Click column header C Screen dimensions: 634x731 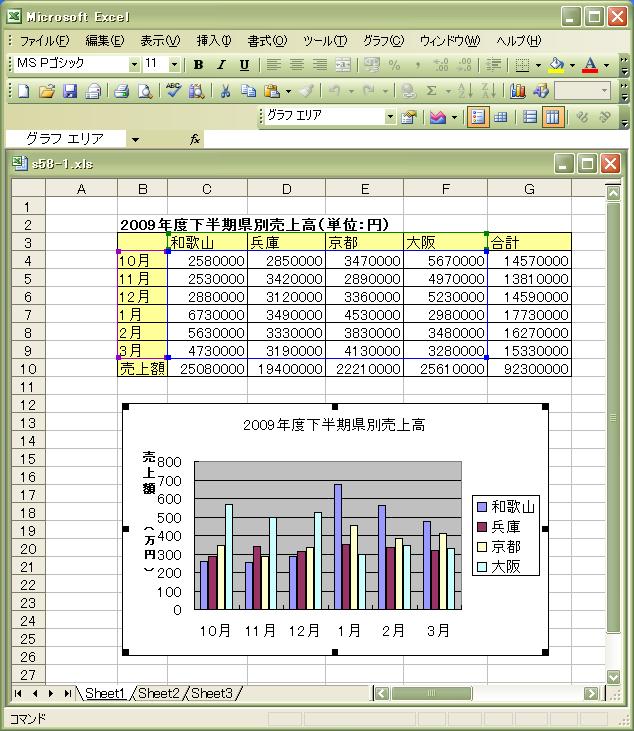coord(207,189)
